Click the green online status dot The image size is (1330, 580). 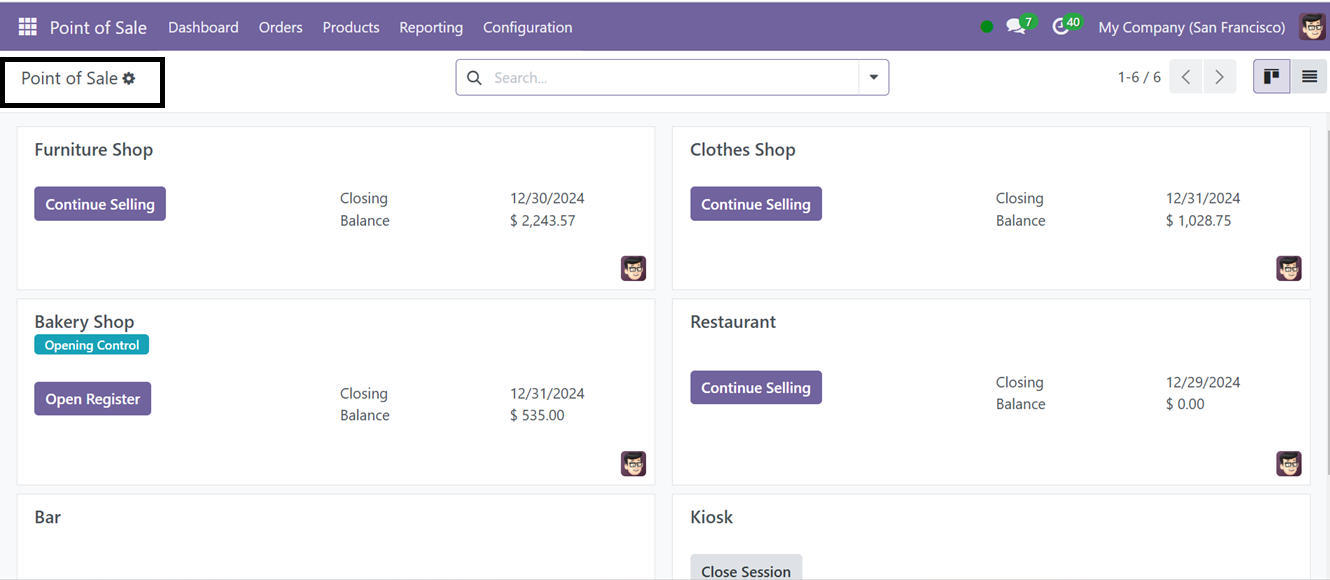coord(987,27)
